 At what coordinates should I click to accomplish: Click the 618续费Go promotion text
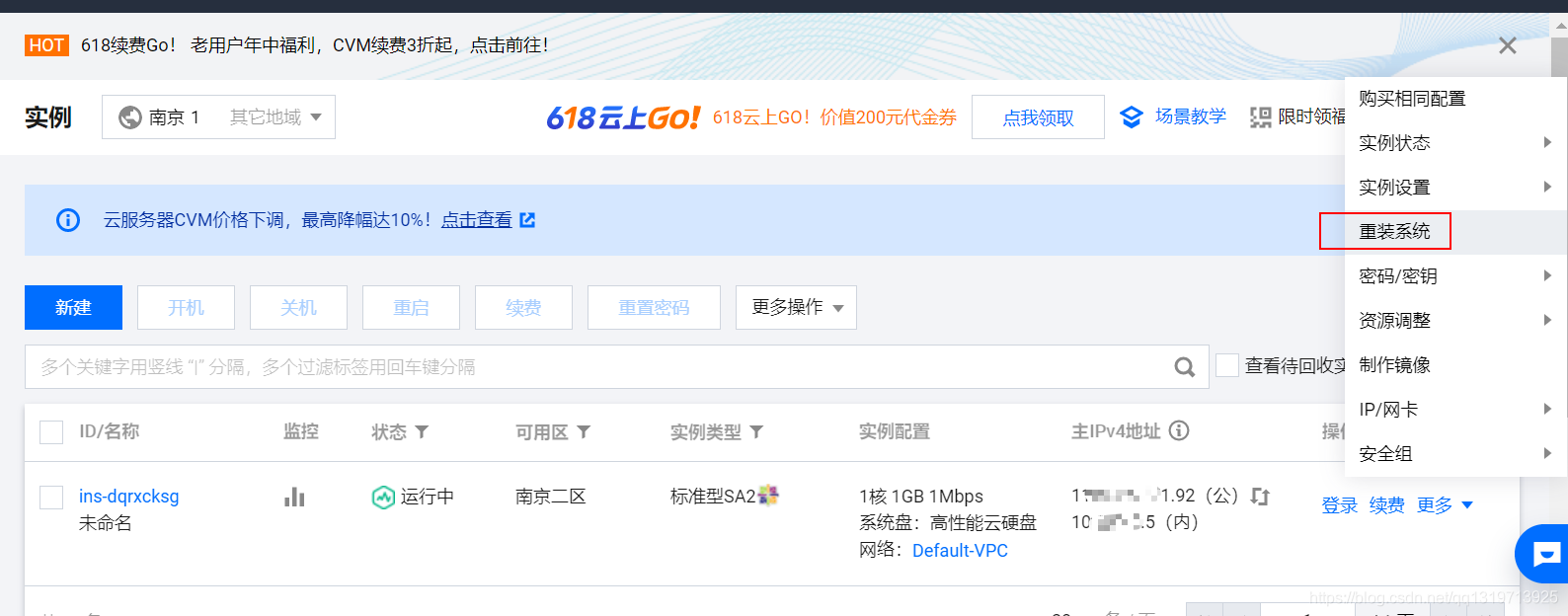click(x=314, y=45)
